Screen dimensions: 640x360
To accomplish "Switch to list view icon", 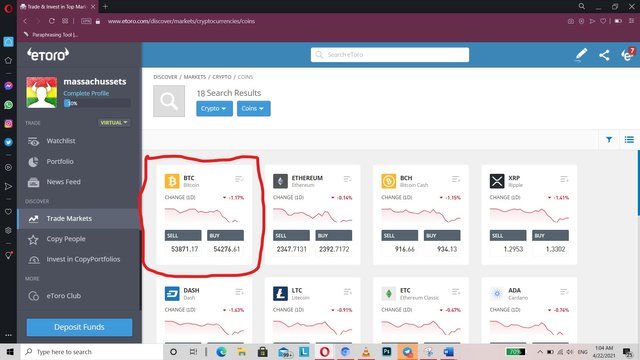I will 629,140.
